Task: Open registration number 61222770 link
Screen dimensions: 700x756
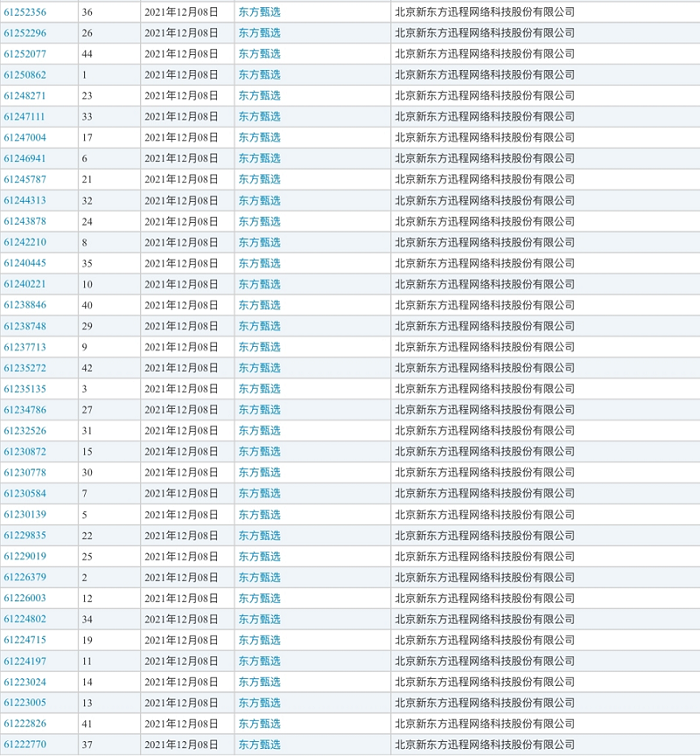Action: pyautogui.click(x=24, y=745)
